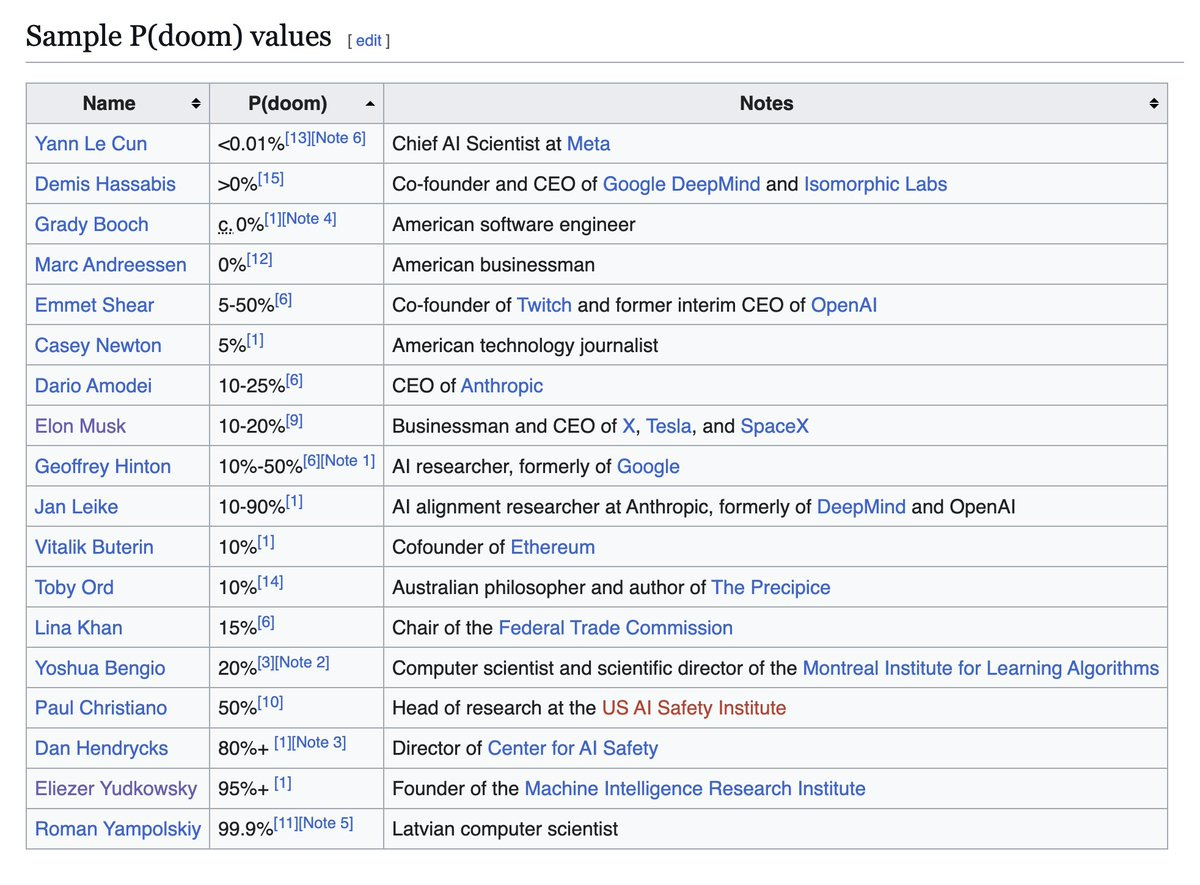Open Emmet Shear article link
The height and width of the screenshot is (885, 1200).
click(x=95, y=305)
